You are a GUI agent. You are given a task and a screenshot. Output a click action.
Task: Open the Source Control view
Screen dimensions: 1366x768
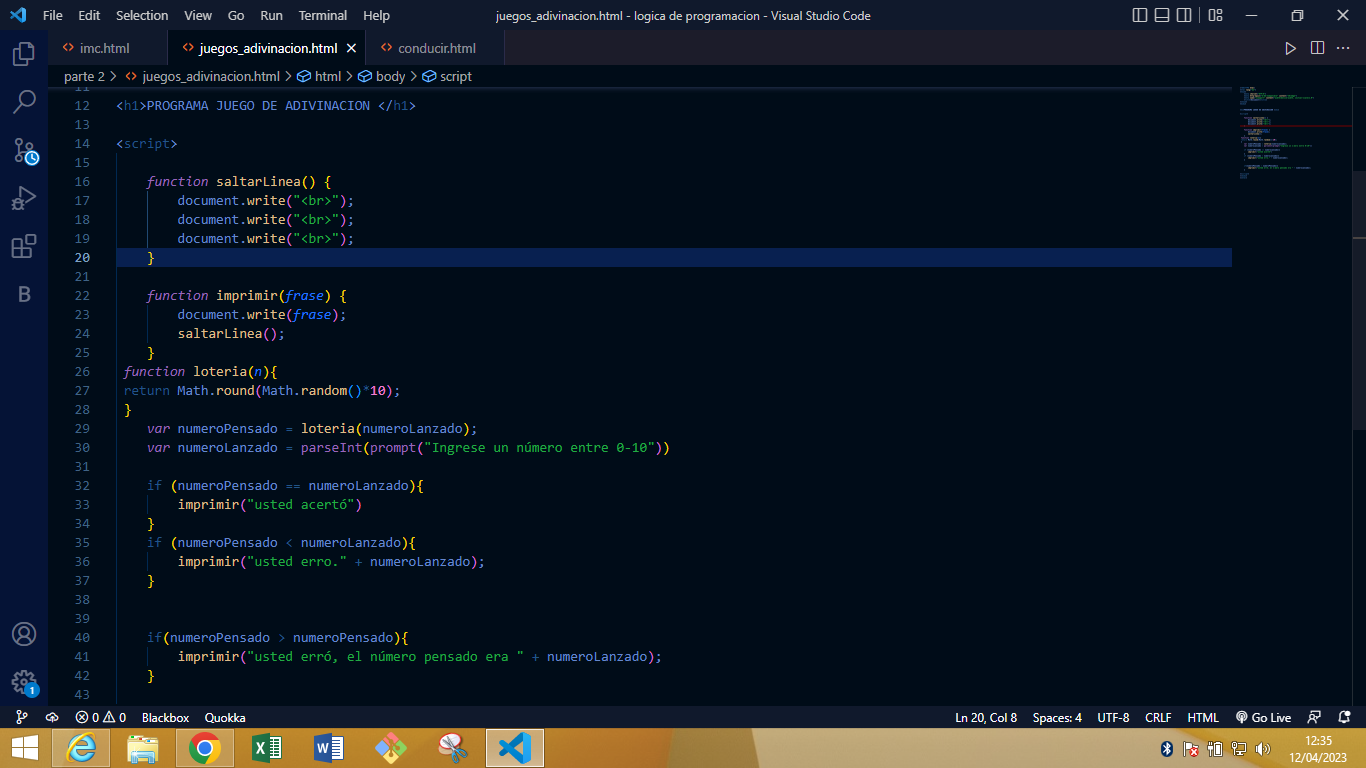24,151
